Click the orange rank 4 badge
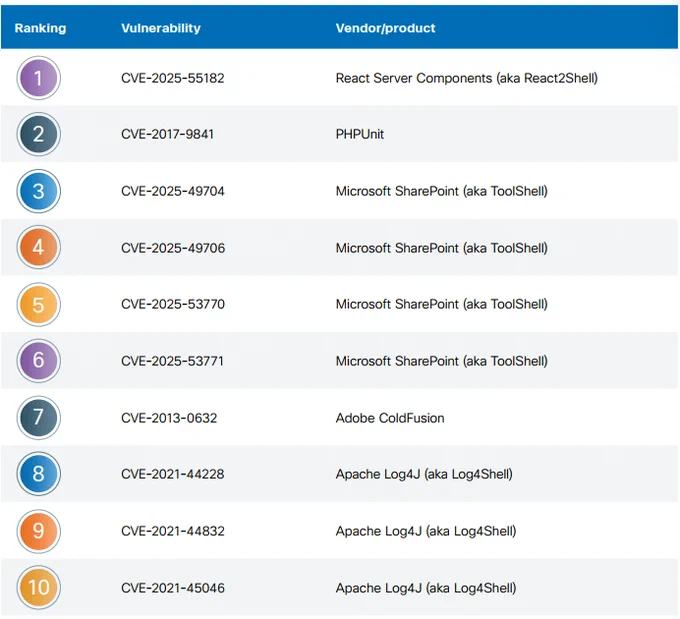 point(39,248)
